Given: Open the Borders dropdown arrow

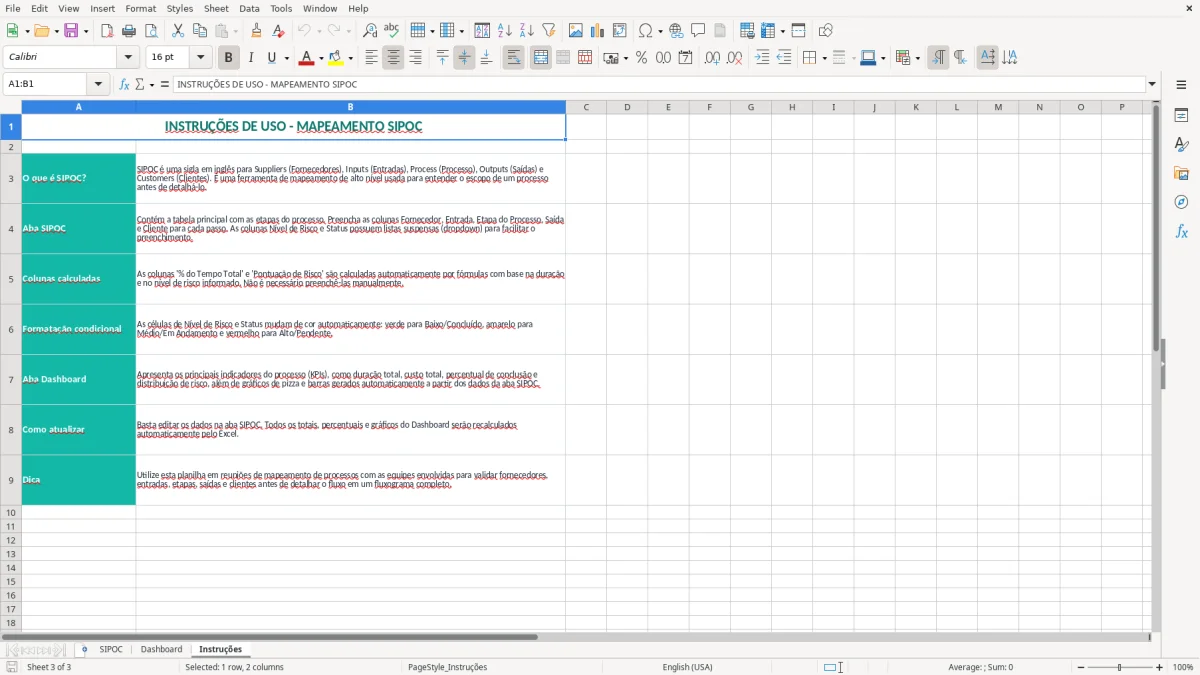Looking at the screenshot, I should (x=824, y=58).
